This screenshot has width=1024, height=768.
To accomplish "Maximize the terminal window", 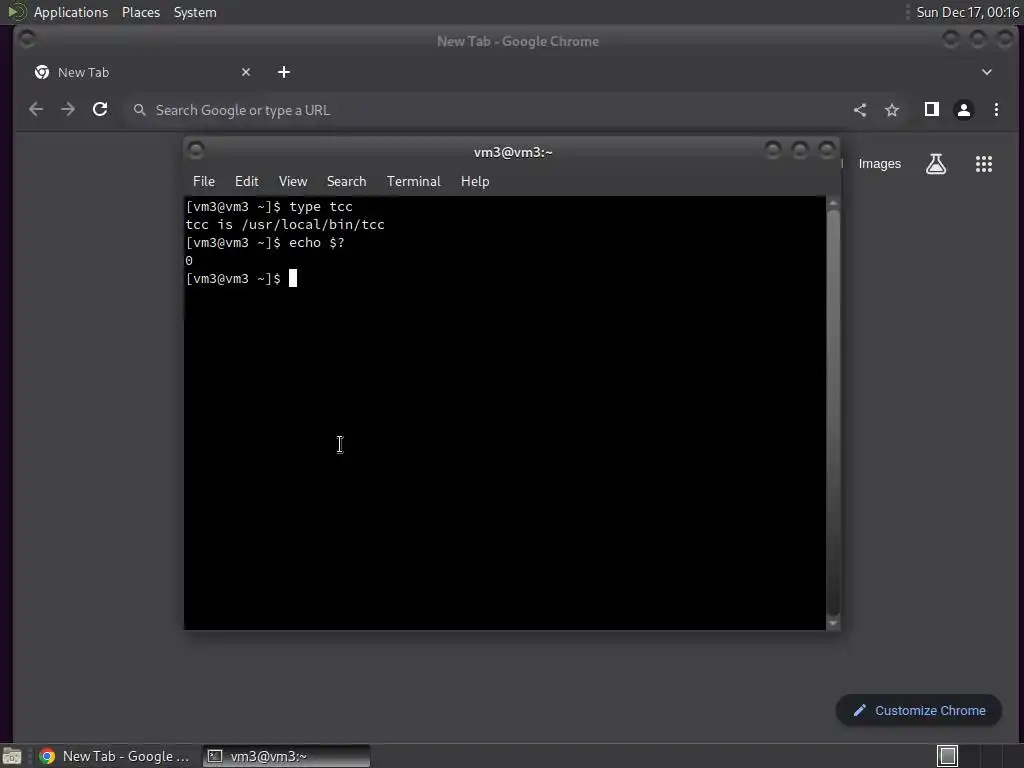I will (800, 151).
